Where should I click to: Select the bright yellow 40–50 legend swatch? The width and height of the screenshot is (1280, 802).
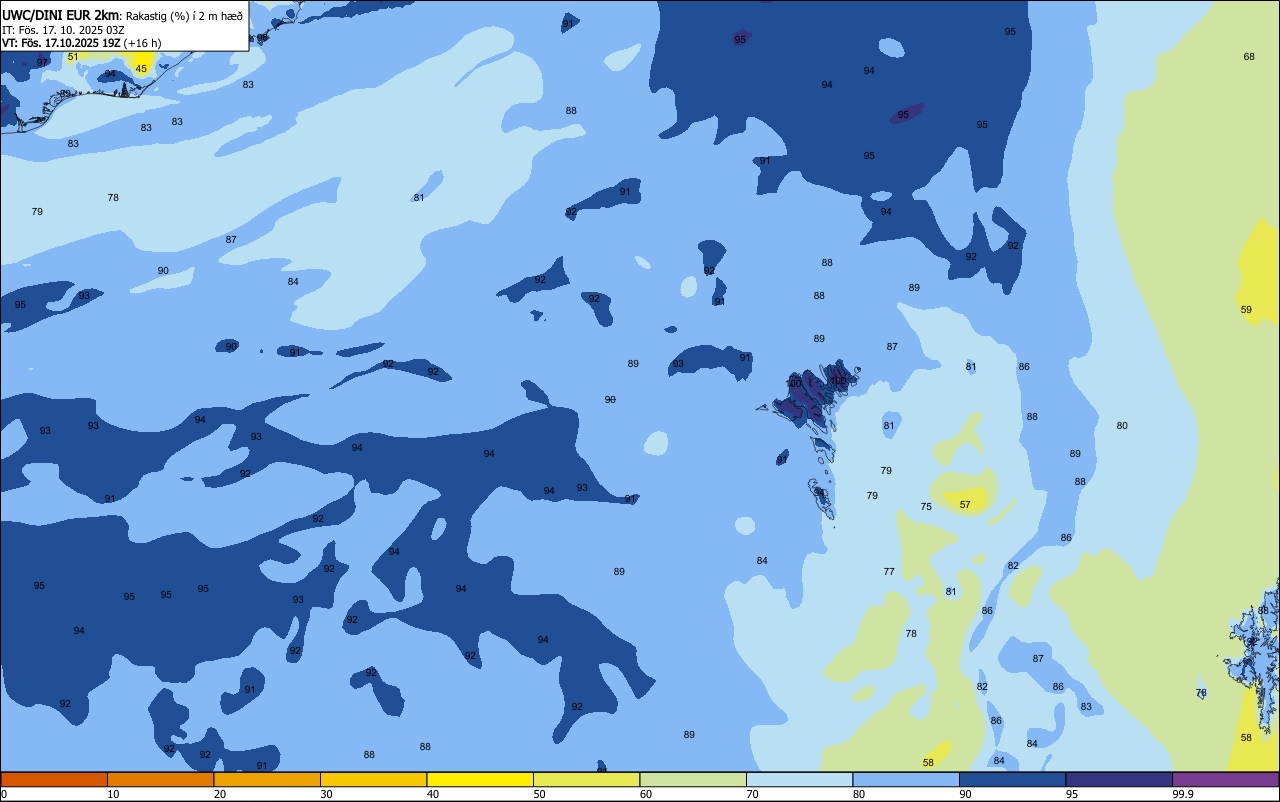pos(480,779)
